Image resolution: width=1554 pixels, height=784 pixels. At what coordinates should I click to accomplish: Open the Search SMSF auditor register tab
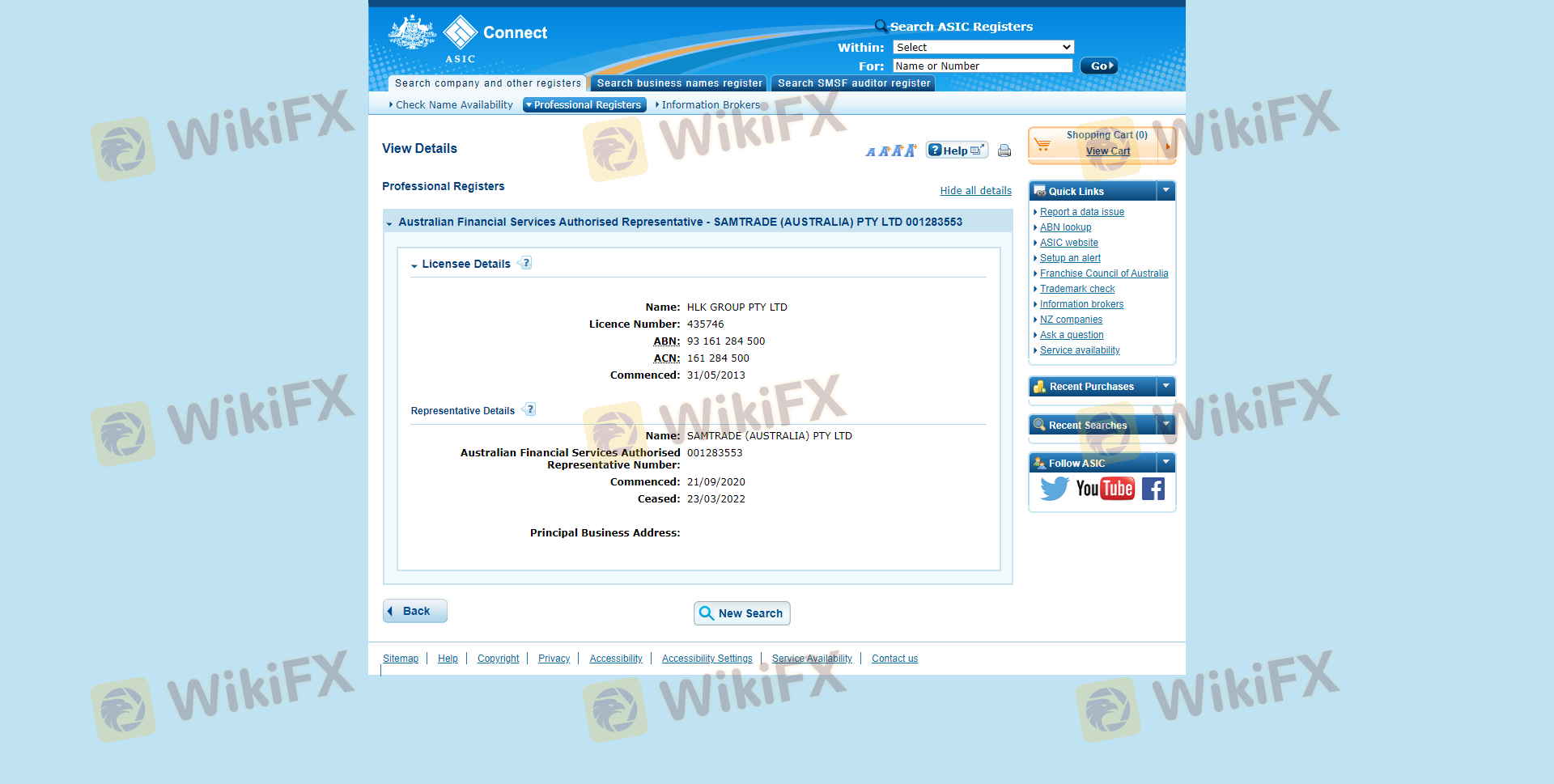853,83
